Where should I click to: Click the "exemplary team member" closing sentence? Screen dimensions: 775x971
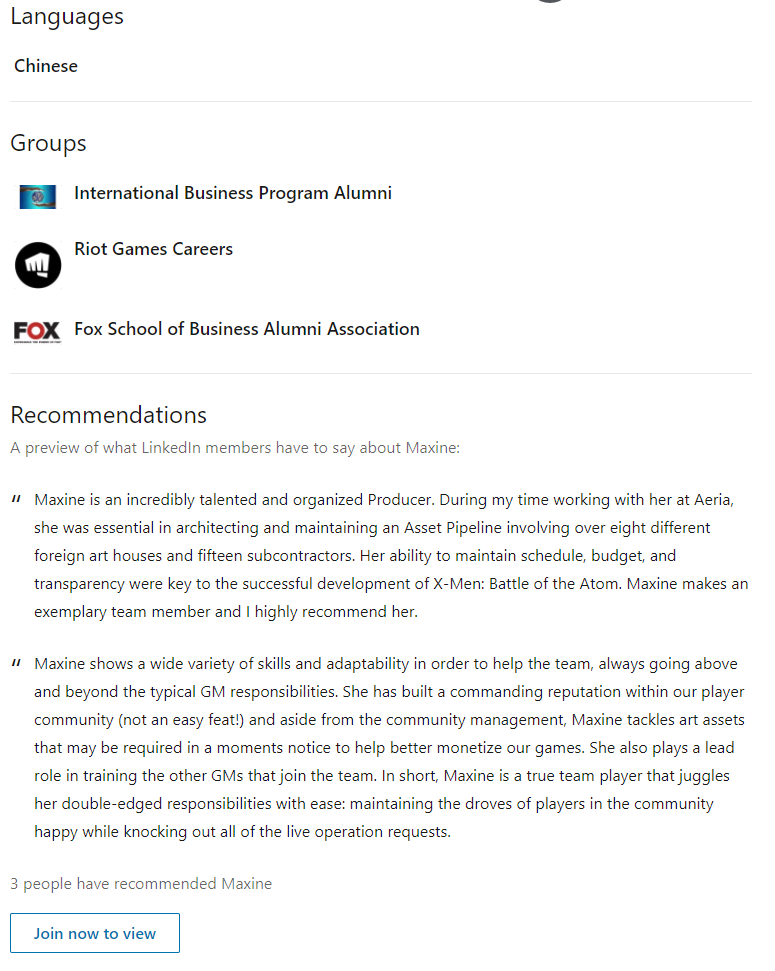pos(226,612)
